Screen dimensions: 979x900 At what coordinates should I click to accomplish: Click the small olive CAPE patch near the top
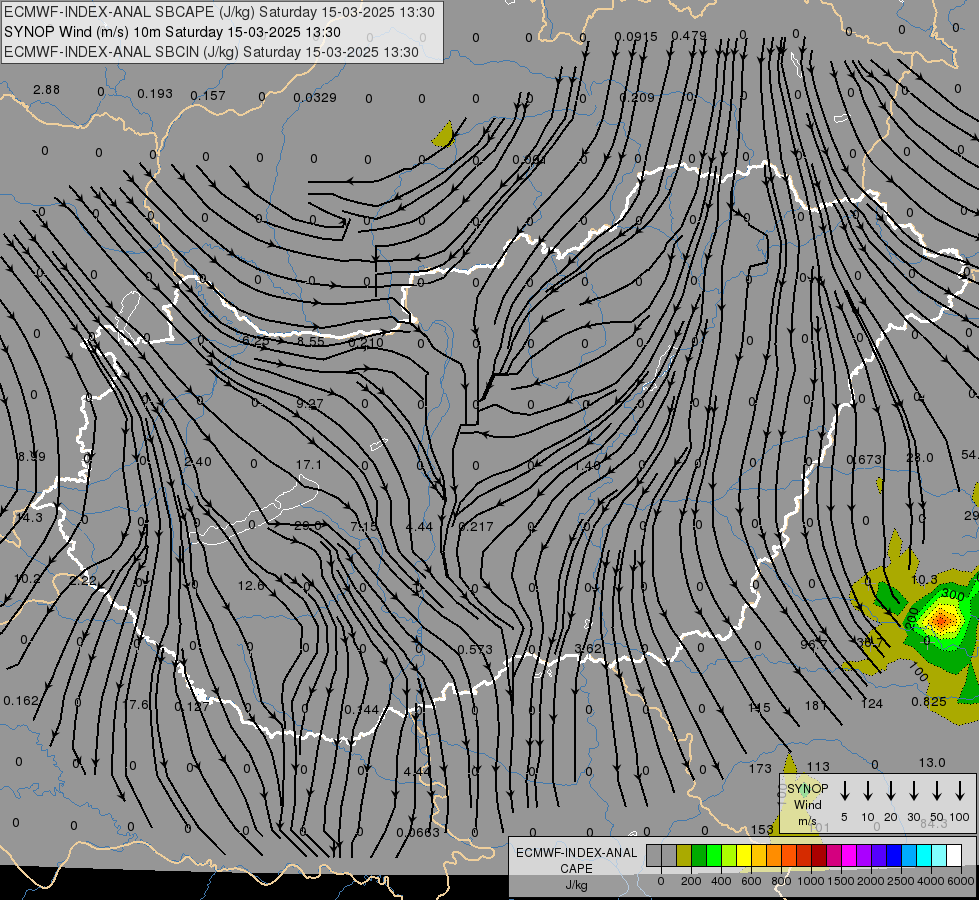[443, 136]
